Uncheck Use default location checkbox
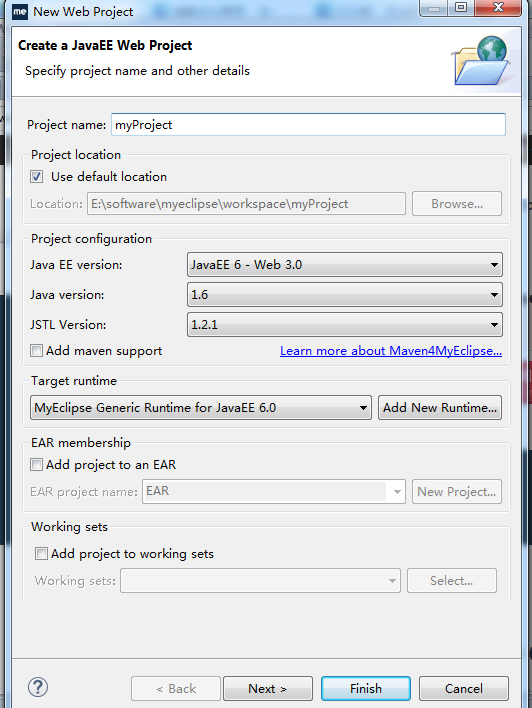The image size is (532, 708). coord(37,177)
